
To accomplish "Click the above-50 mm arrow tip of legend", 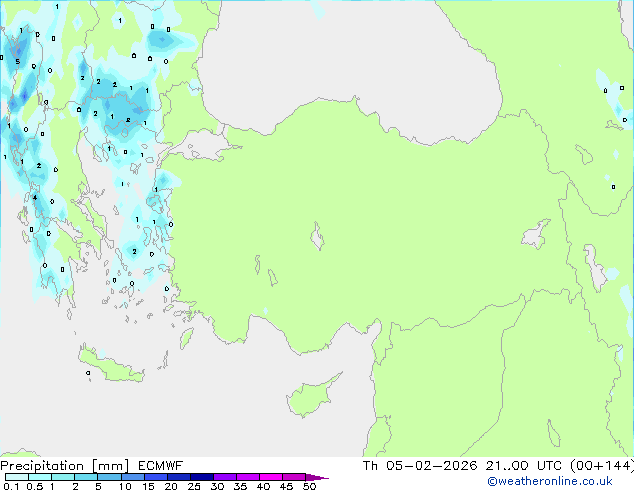I will click(x=317, y=477).
